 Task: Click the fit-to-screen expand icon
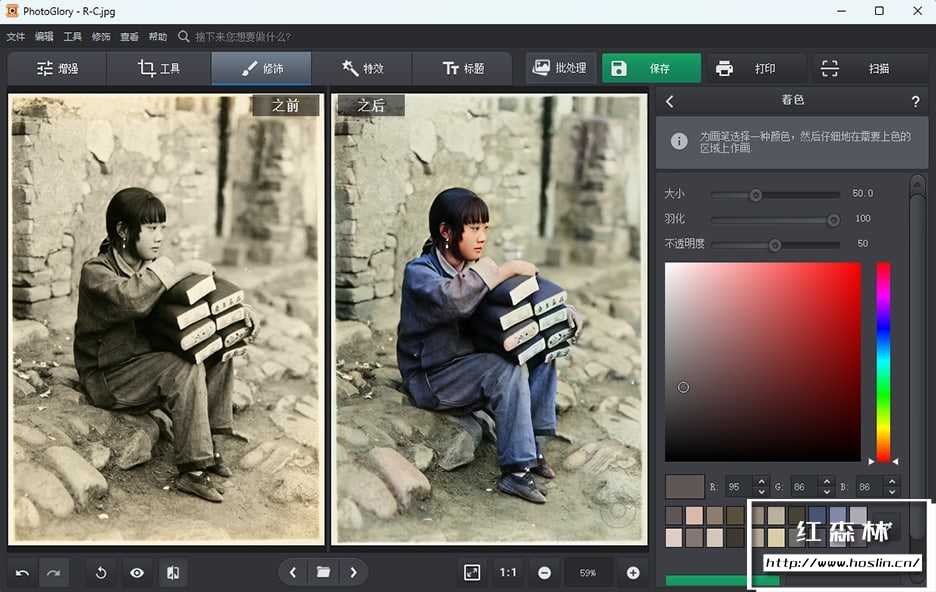[472, 572]
